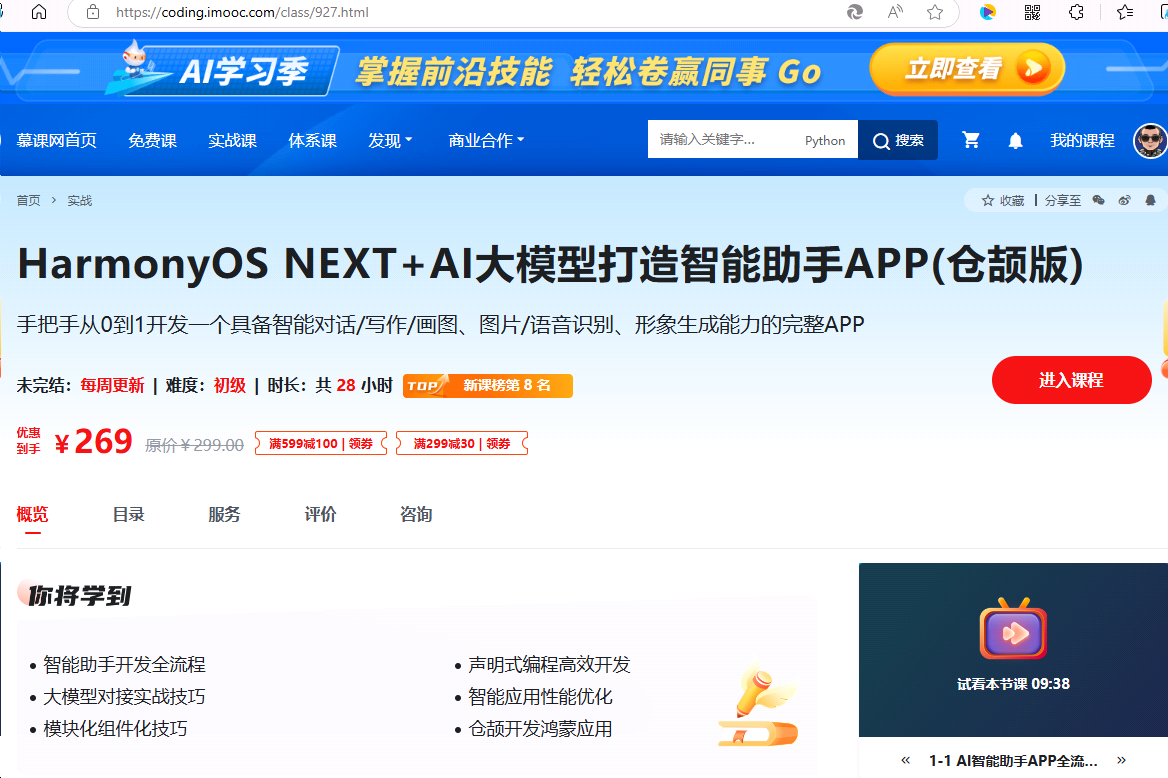Click the browser address bar URL
Viewport: 1168px width, 778px height.
click(x=242, y=12)
